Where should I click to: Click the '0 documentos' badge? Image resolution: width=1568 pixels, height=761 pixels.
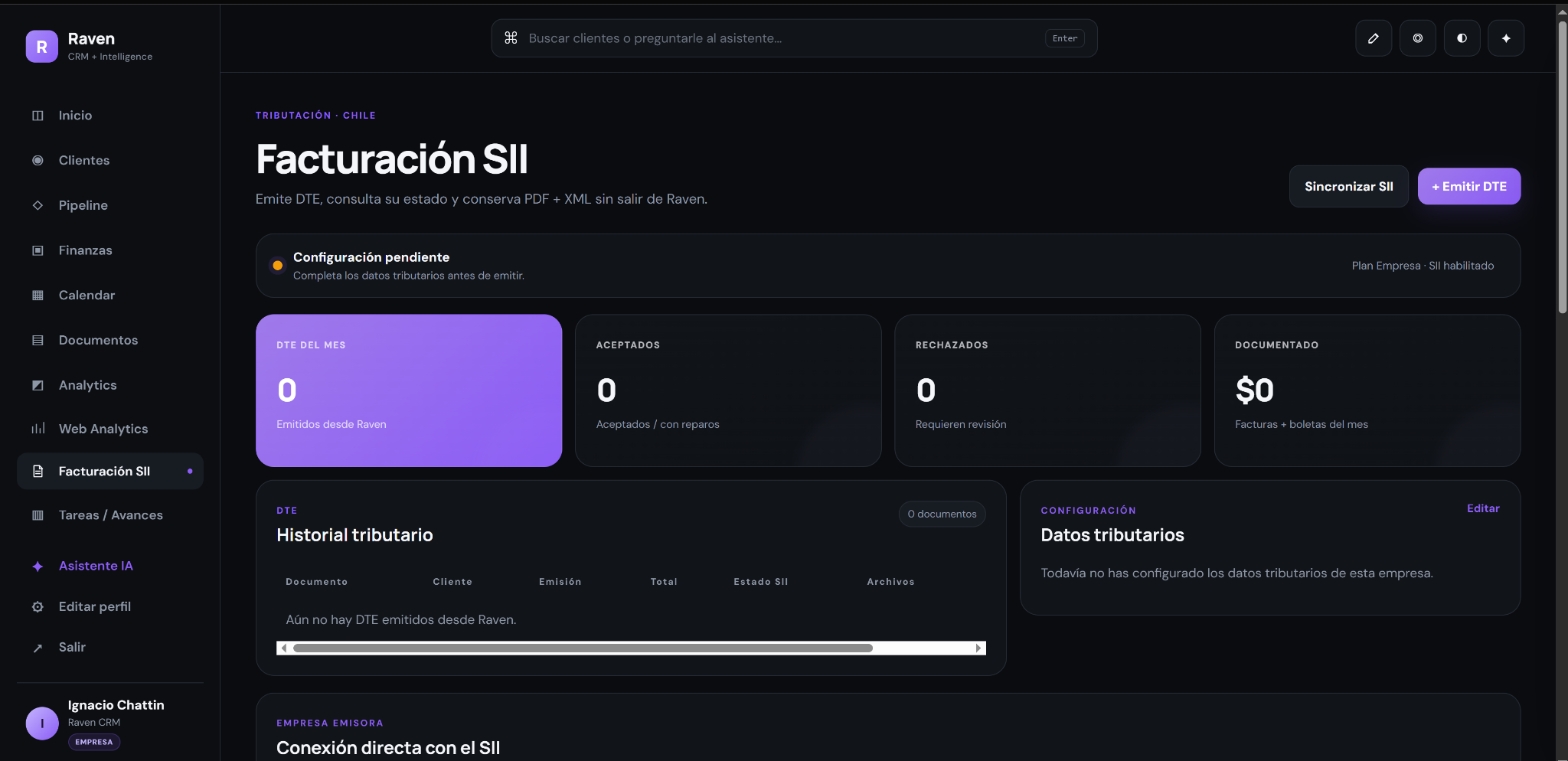942,514
